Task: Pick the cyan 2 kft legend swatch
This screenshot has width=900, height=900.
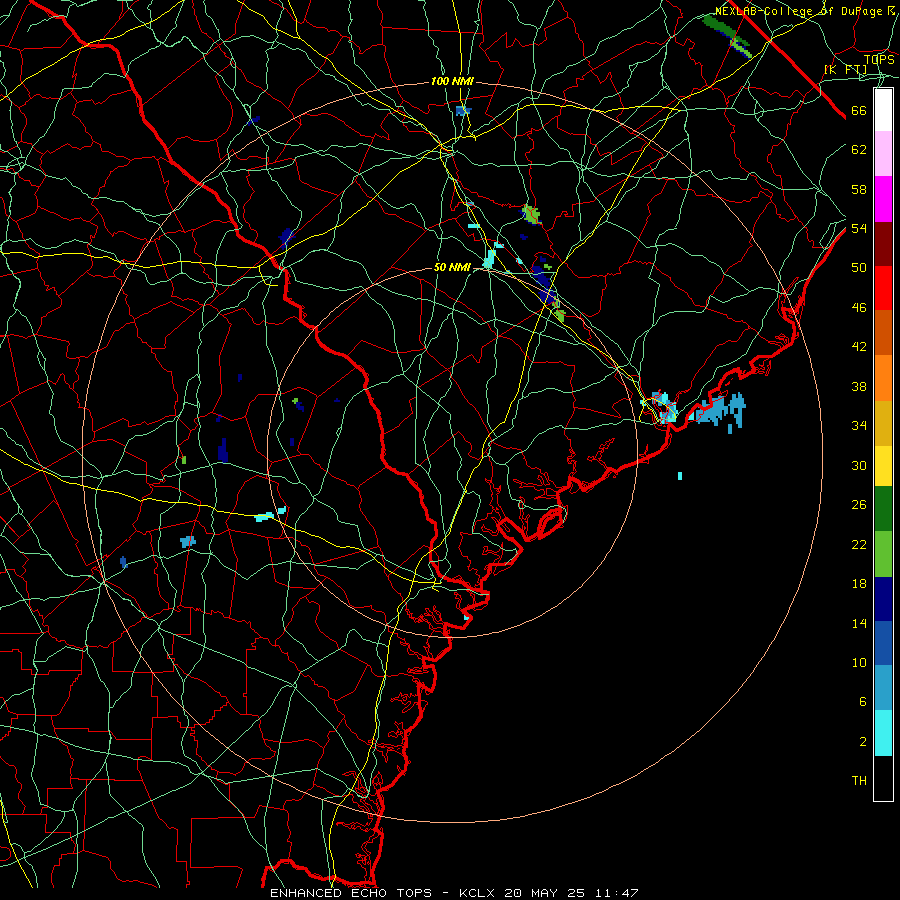Action: (883, 733)
